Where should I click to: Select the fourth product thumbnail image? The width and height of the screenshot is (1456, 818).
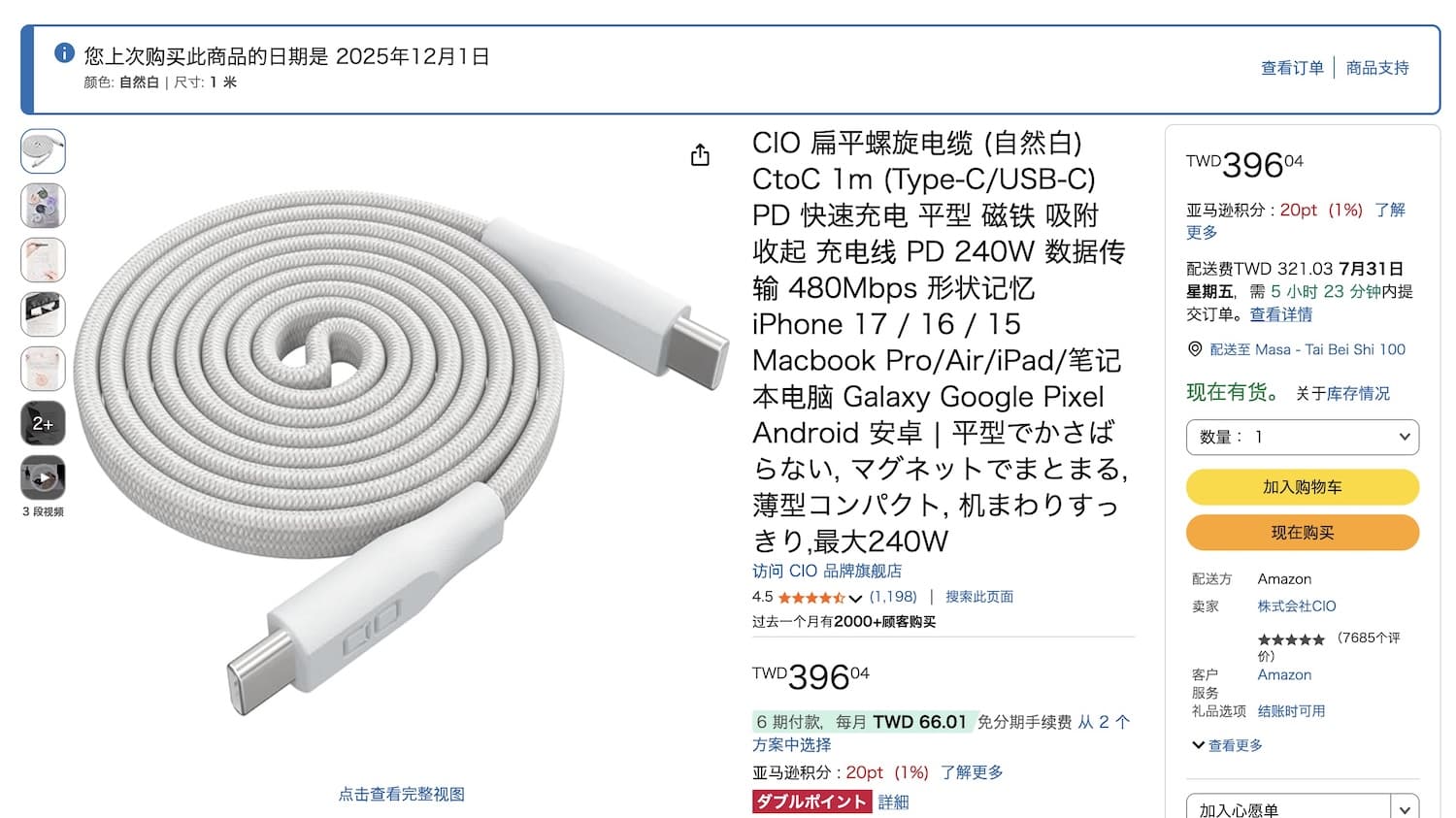coord(43,314)
